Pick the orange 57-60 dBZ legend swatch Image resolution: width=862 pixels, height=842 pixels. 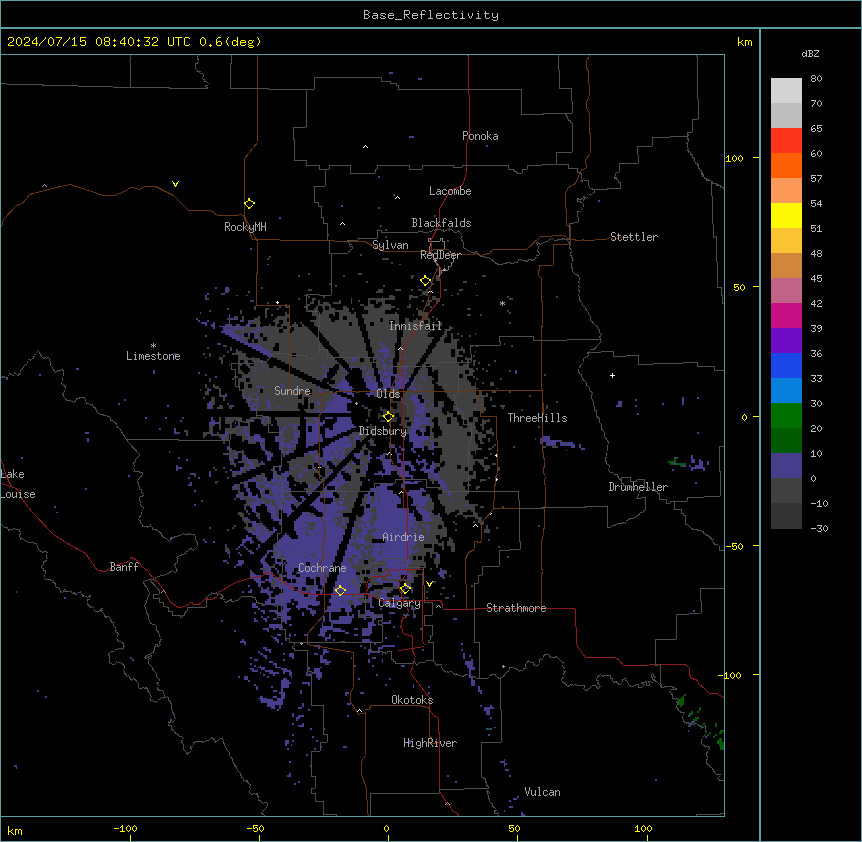[x=786, y=165]
